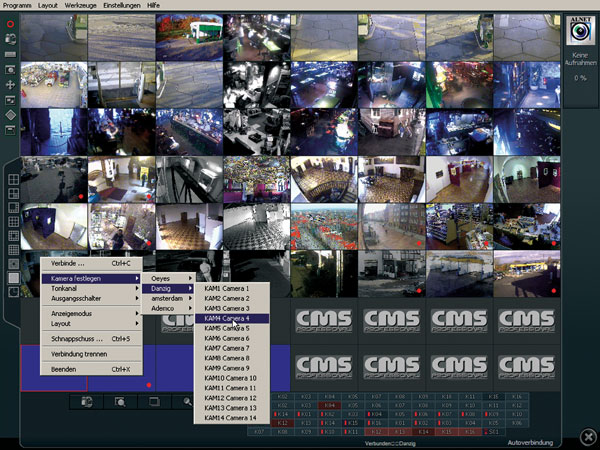
Task: Switch to the 3x3 nine-camera grid layout
Action: [x=13, y=222]
